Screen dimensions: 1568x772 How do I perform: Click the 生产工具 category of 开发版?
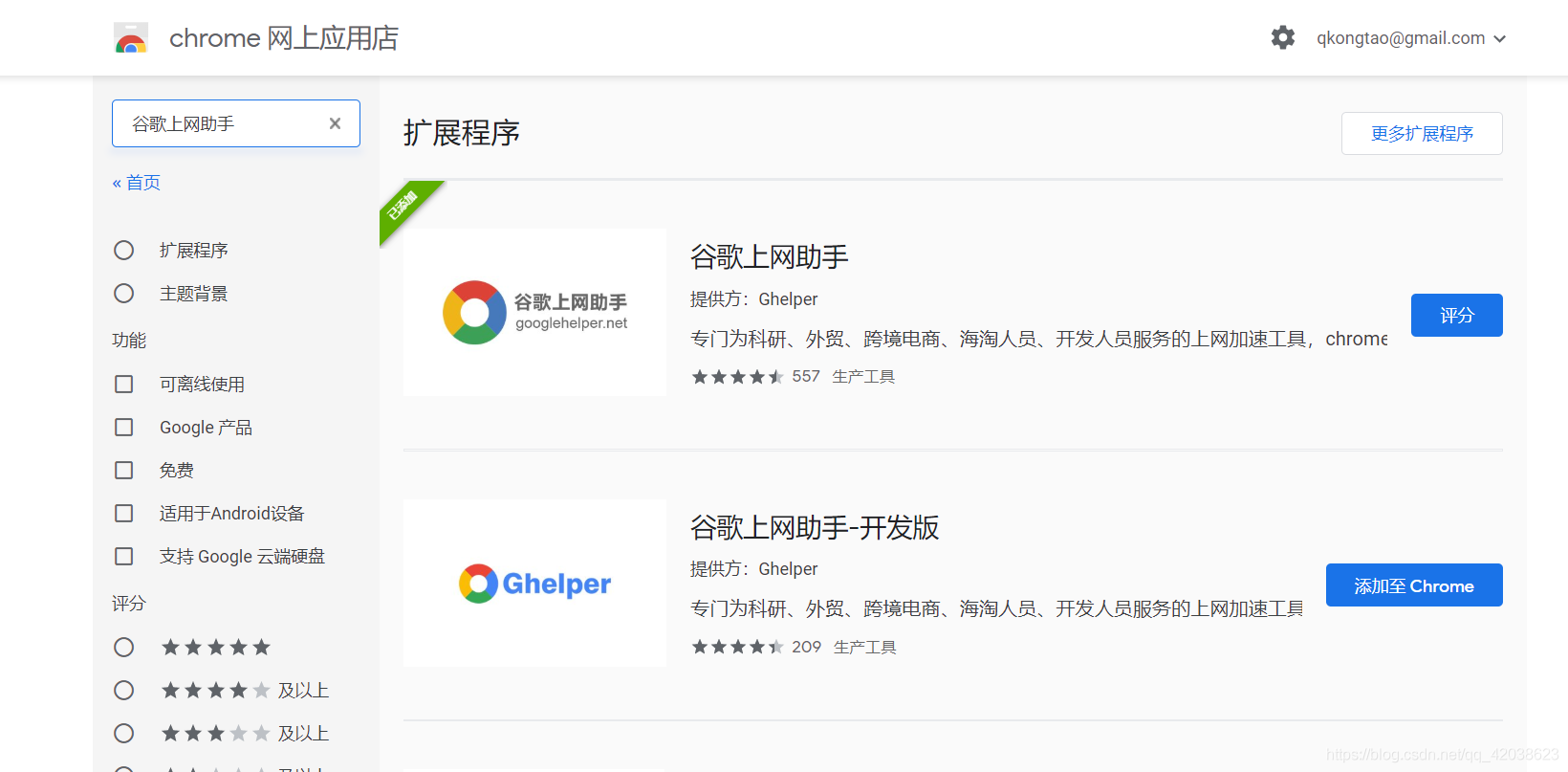coord(865,648)
